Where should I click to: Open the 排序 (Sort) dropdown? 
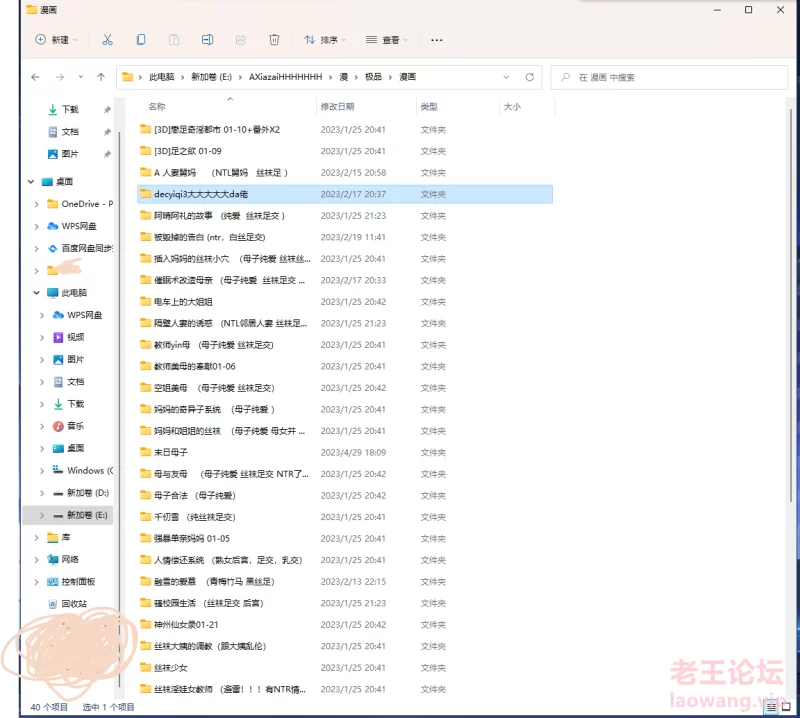[325, 40]
